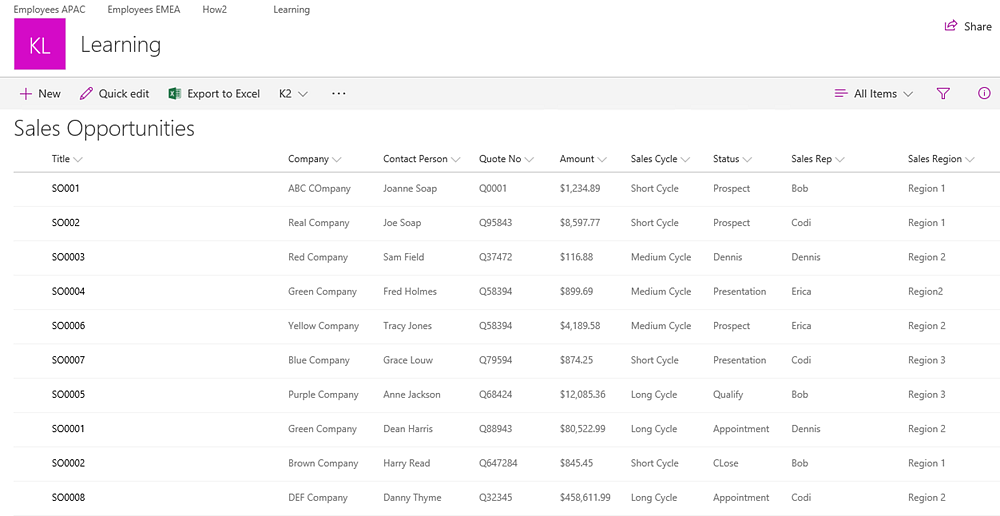Click the New item plus icon
This screenshot has width=1000, height=516.
[26, 94]
